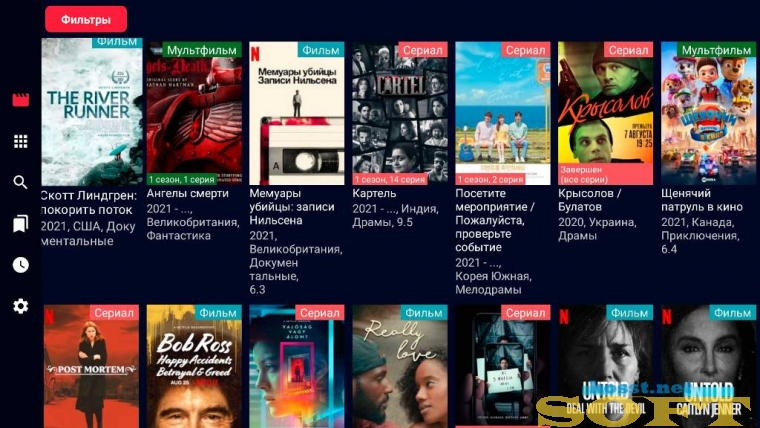Click Сериал badge on Крысолов poster
This screenshot has height=428, width=760.
628,50
